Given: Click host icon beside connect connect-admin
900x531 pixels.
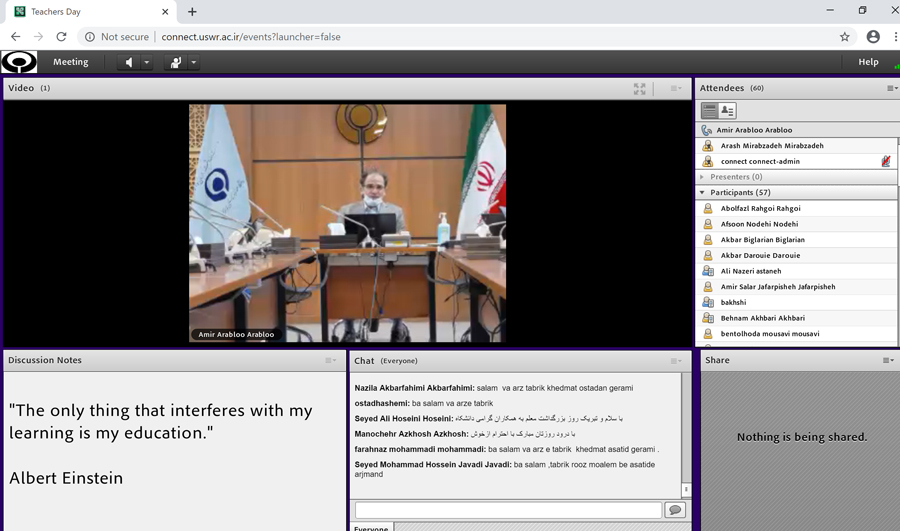Looking at the screenshot, I should tap(708, 161).
